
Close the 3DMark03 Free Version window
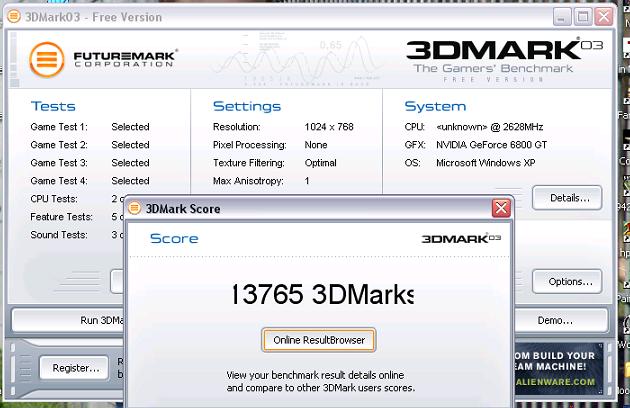(604, 17)
